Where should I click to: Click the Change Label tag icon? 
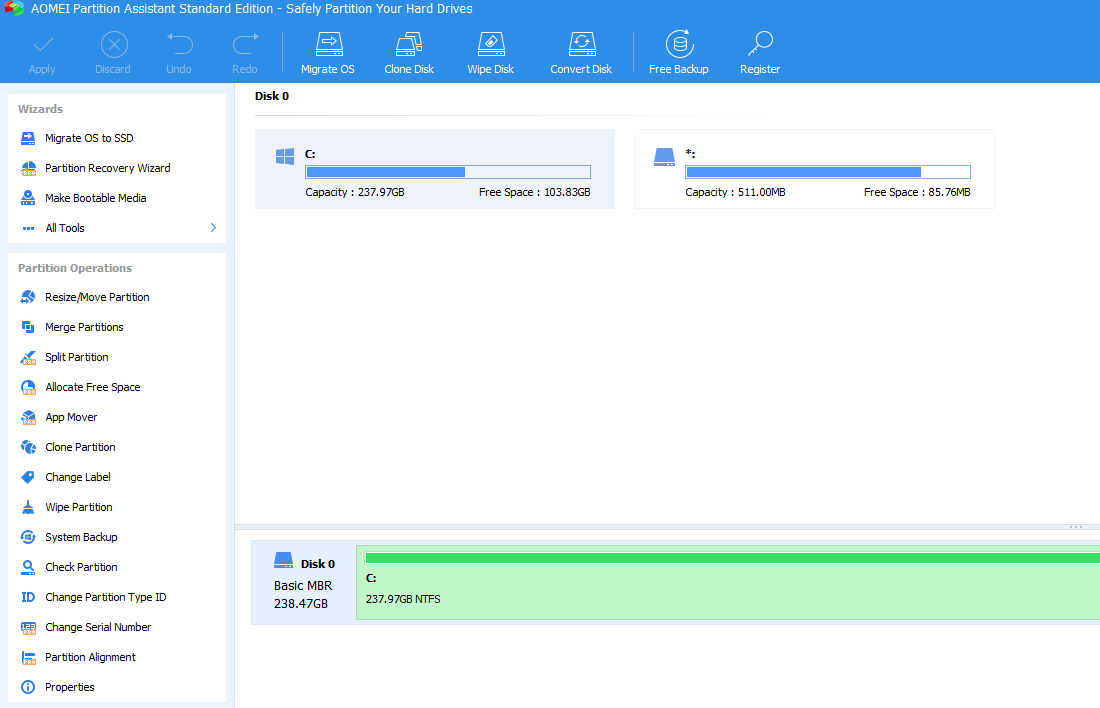[x=28, y=477]
